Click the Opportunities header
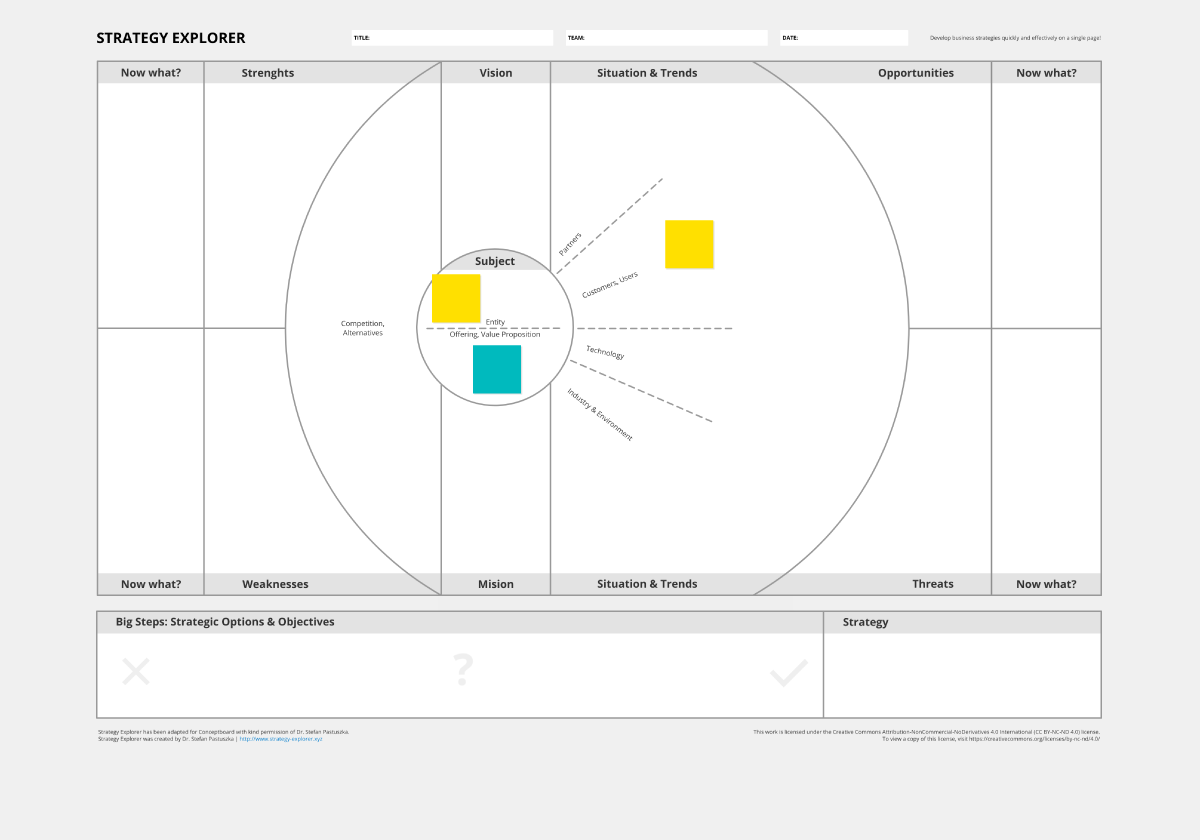This screenshot has height=840, width=1200. 916,73
